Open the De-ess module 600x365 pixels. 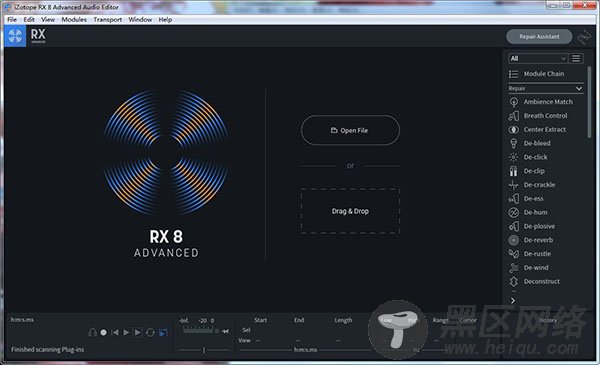(526, 198)
